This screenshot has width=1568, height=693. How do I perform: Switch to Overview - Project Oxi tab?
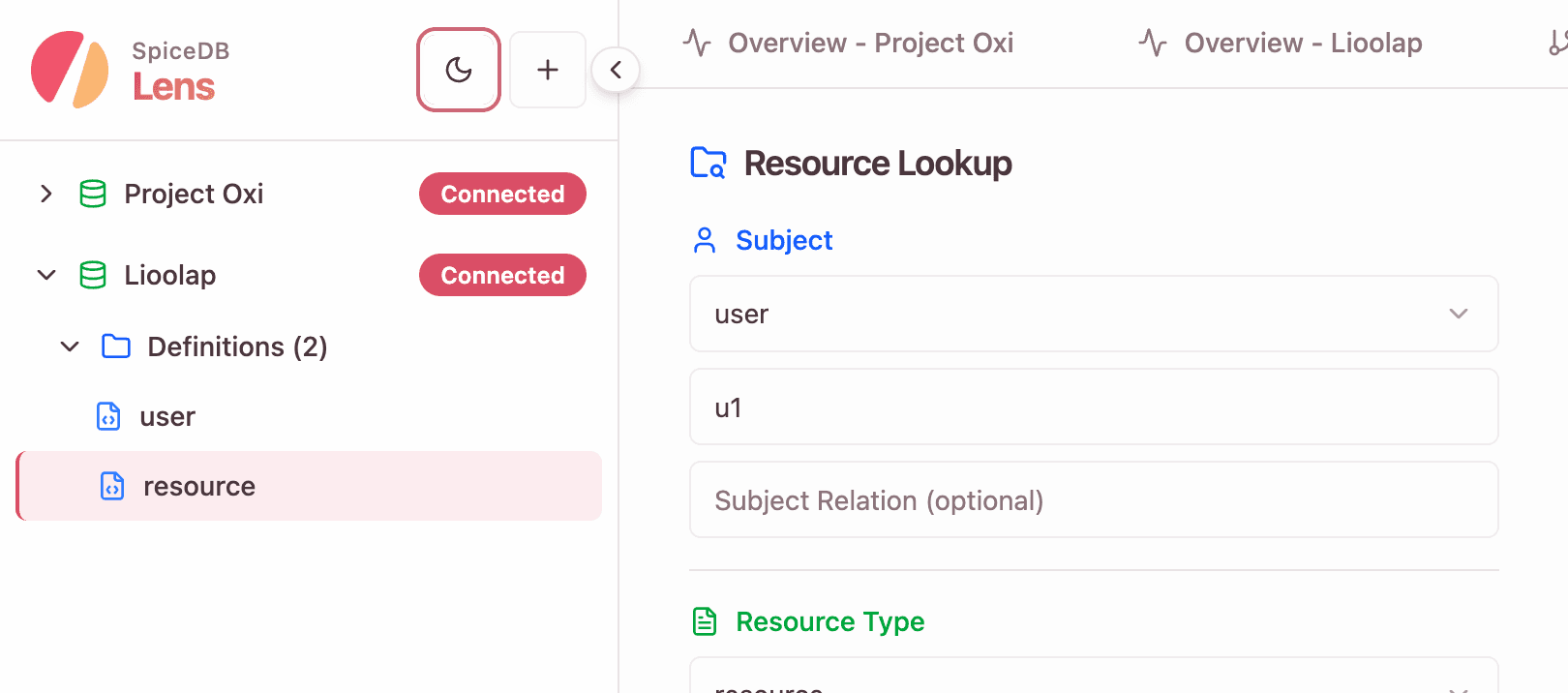[850, 44]
